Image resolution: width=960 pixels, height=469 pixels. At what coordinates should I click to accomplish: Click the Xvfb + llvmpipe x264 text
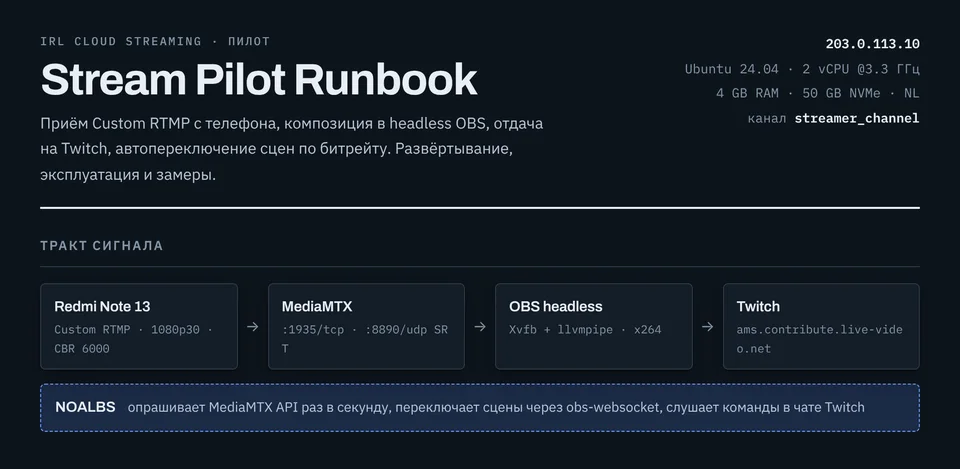[x=585, y=329]
